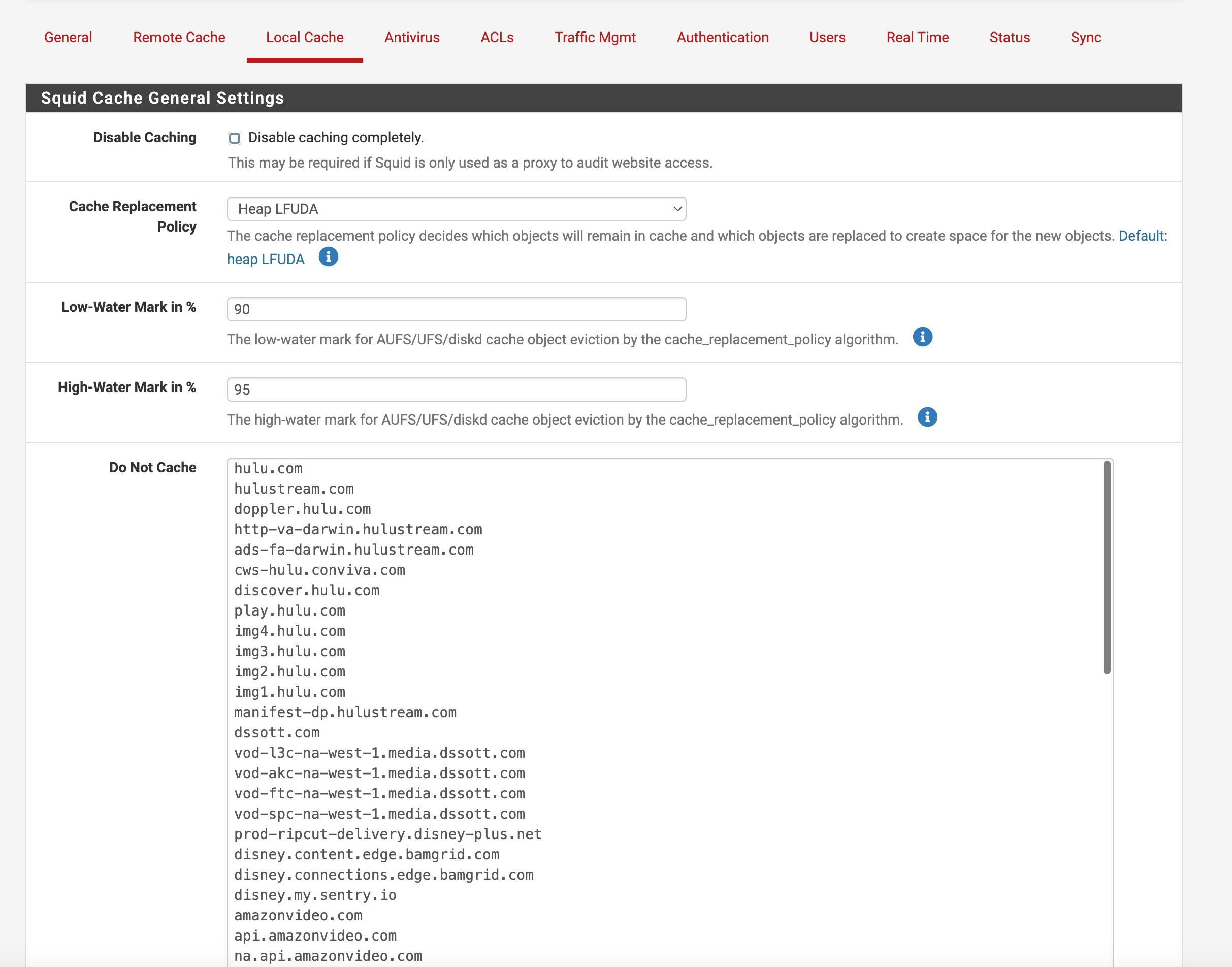Open info icon beside high-water mark description
The image size is (1232, 967).
click(927, 417)
